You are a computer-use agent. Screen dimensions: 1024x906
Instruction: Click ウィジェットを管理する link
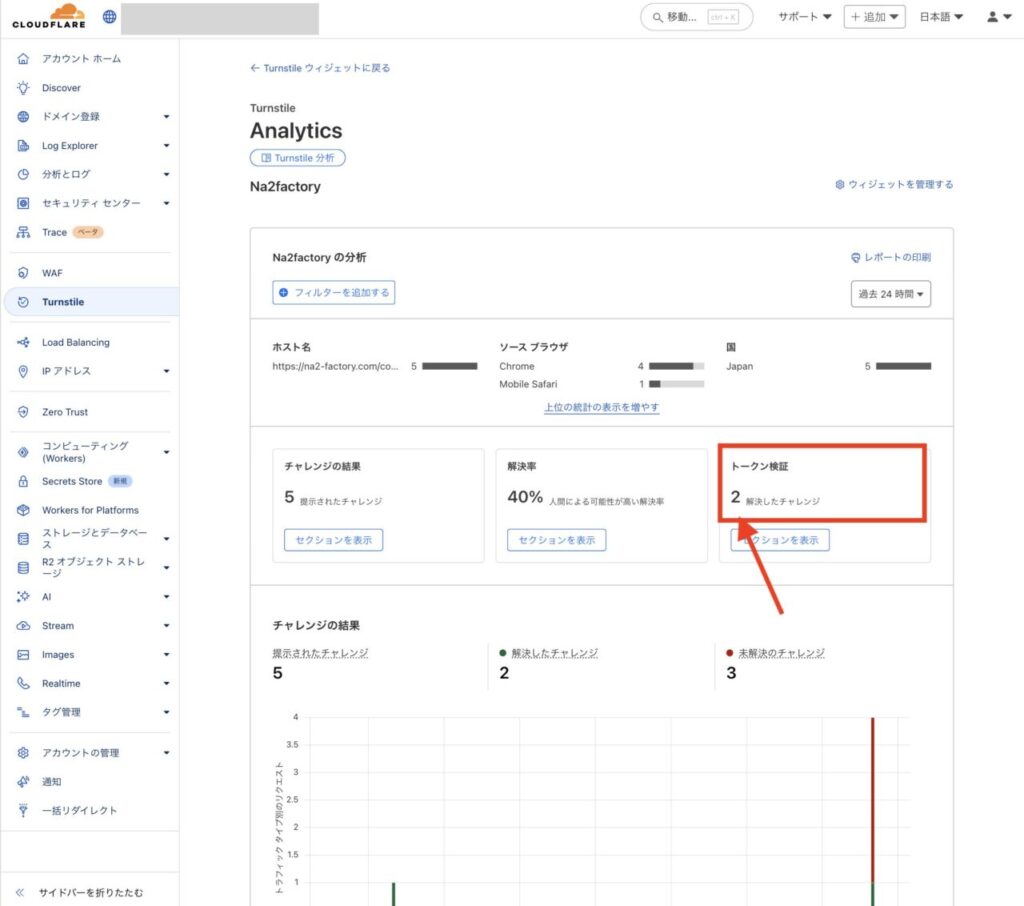pyautogui.click(x=894, y=185)
